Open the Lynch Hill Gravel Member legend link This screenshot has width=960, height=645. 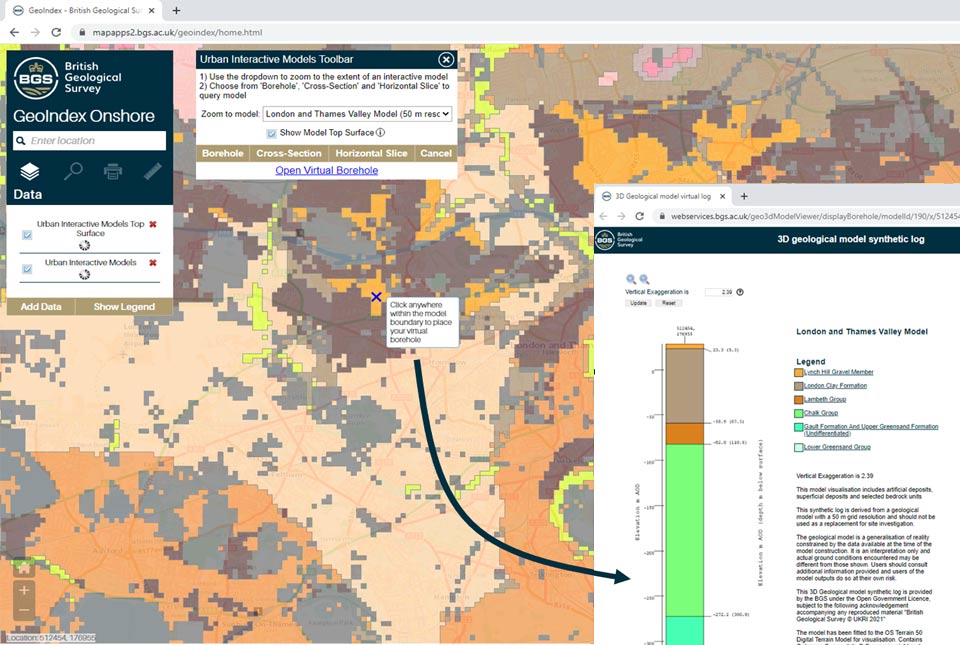click(x=838, y=372)
